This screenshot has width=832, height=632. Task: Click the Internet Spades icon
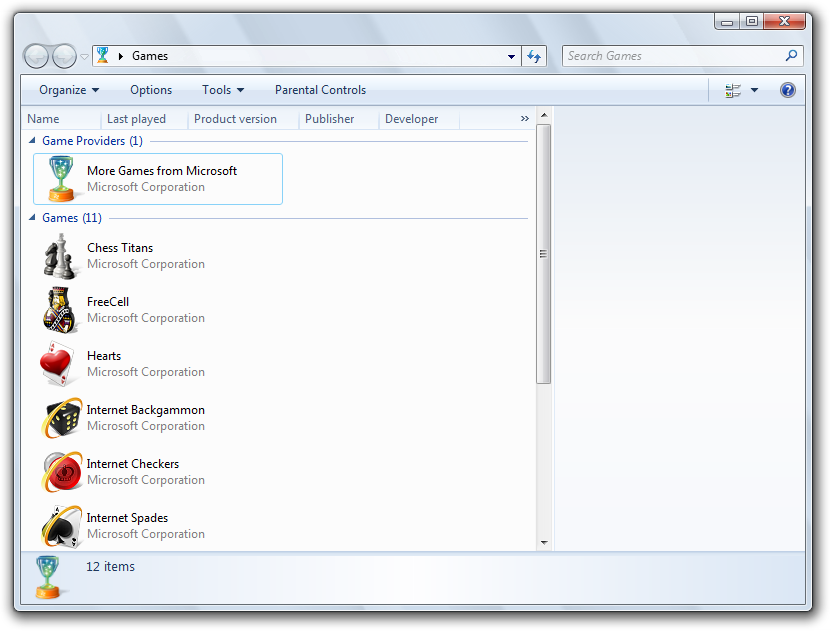[62, 526]
